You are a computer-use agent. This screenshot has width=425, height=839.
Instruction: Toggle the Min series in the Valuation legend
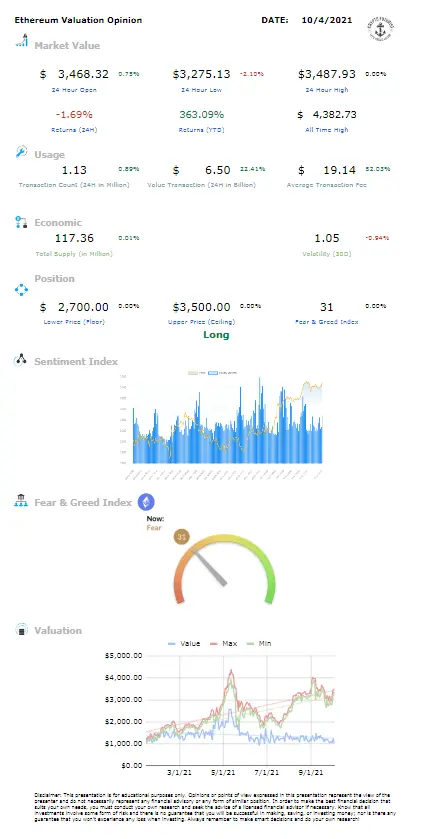tap(259, 643)
